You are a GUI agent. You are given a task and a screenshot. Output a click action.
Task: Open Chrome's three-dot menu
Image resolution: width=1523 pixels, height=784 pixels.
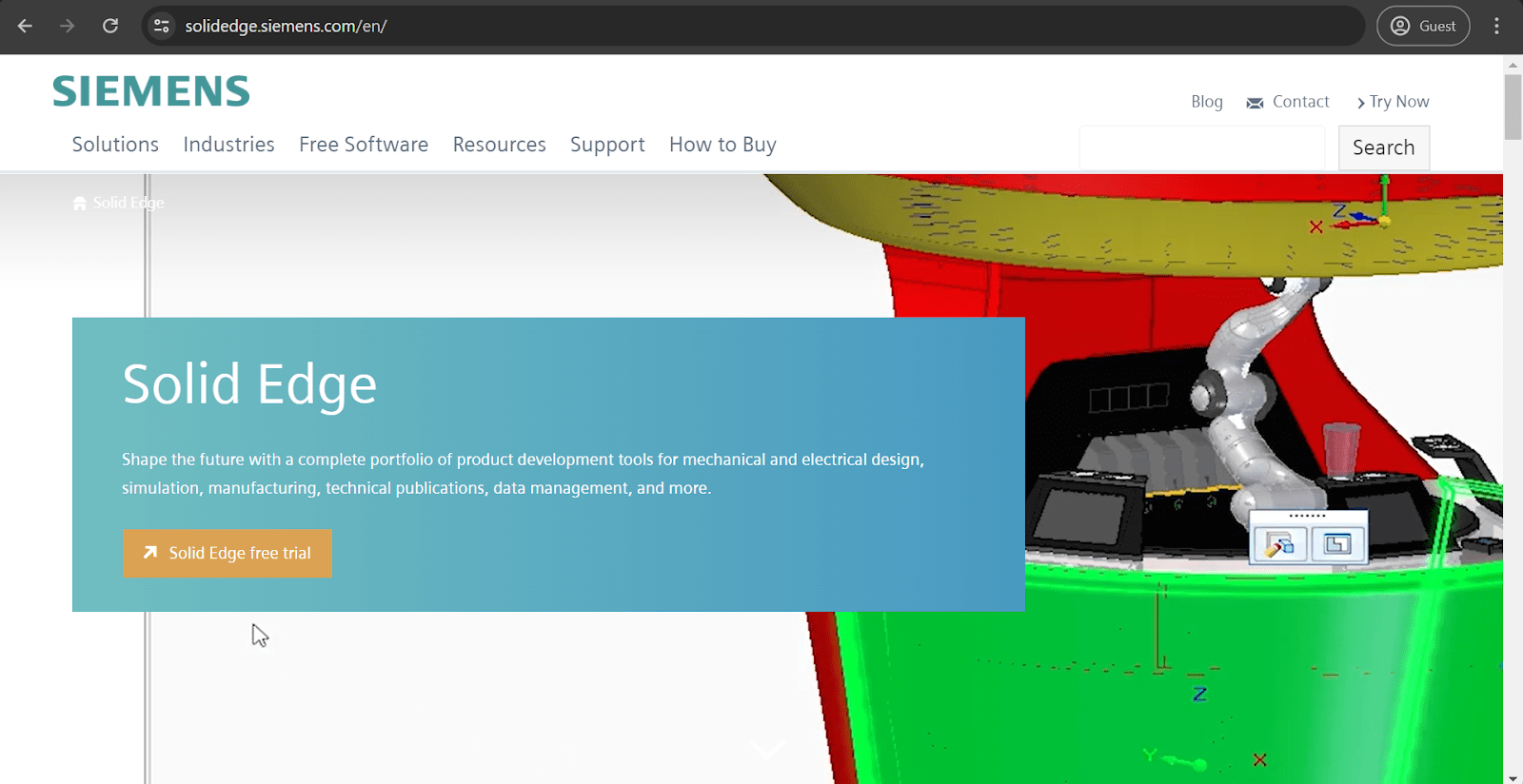coord(1496,26)
